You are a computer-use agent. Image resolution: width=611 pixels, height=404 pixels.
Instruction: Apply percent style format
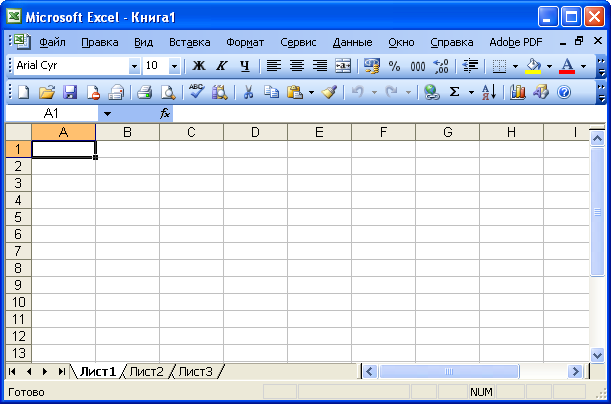[394, 66]
